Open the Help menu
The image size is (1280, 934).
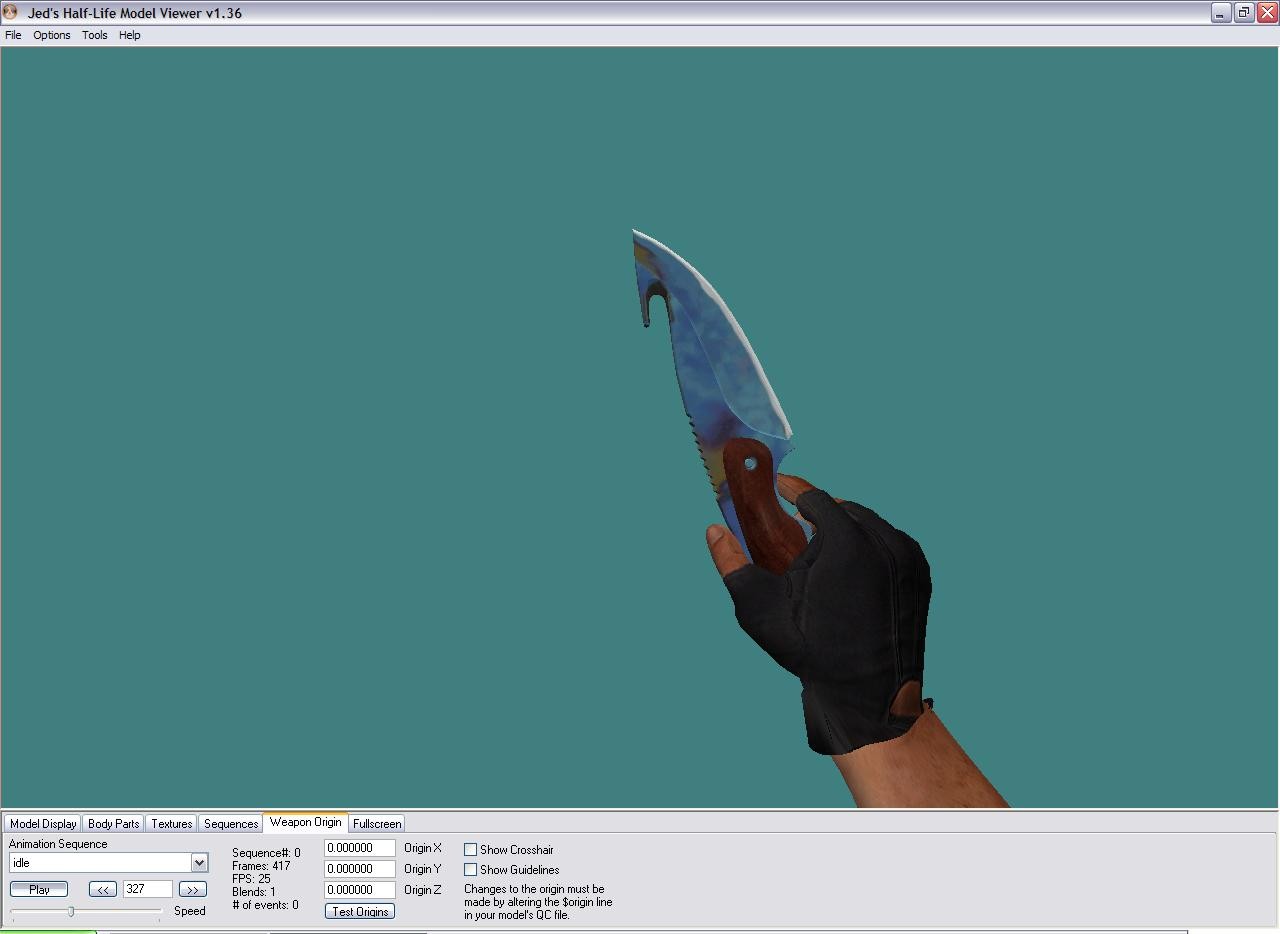(x=129, y=35)
